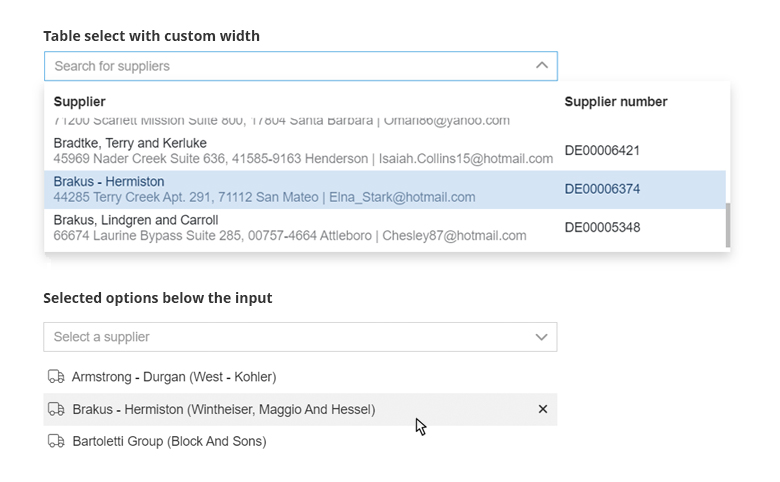Click supplier number DE00006421
The width and height of the screenshot is (780, 482).
point(602,151)
